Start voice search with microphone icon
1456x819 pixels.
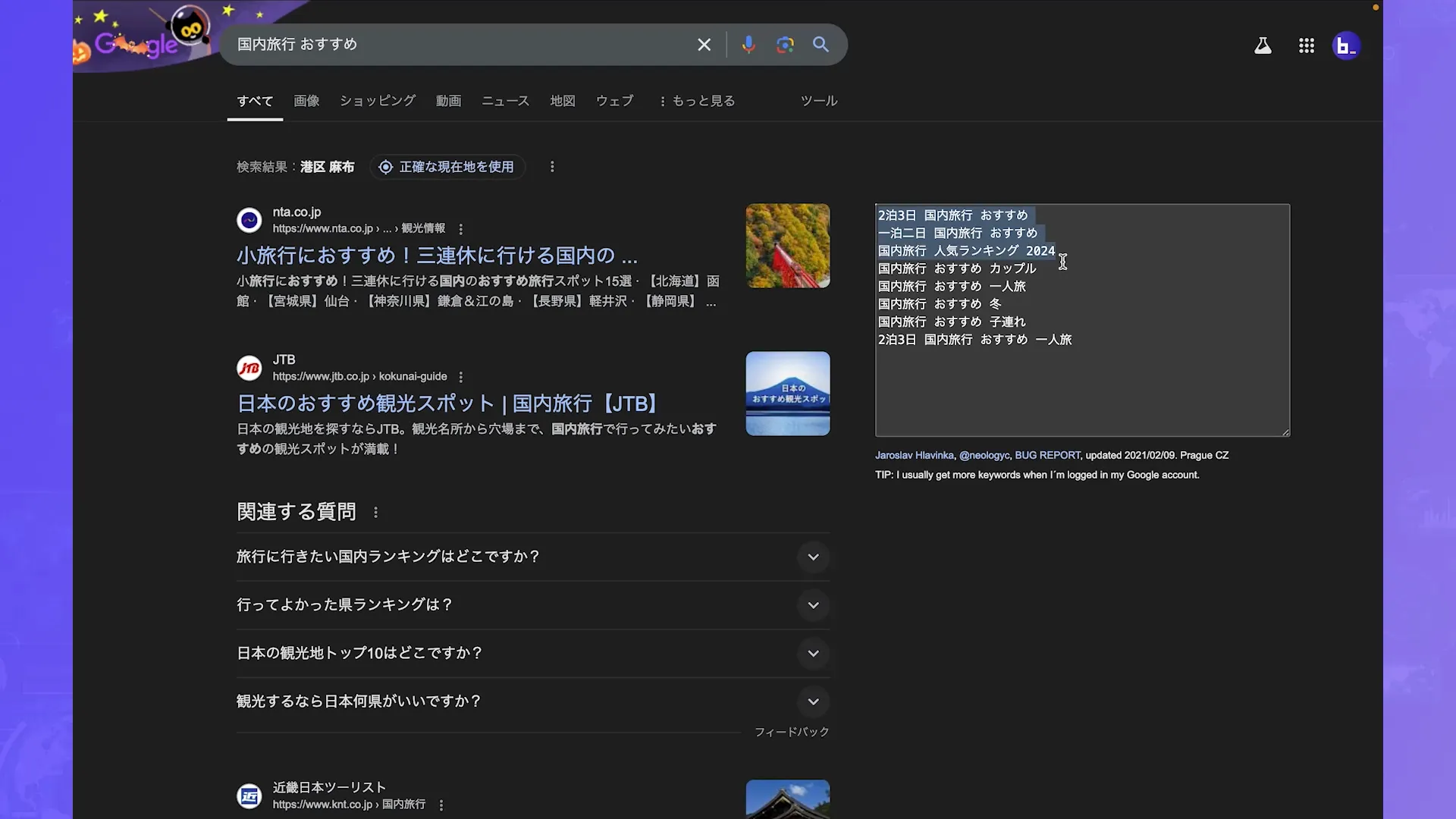(x=748, y=45)
